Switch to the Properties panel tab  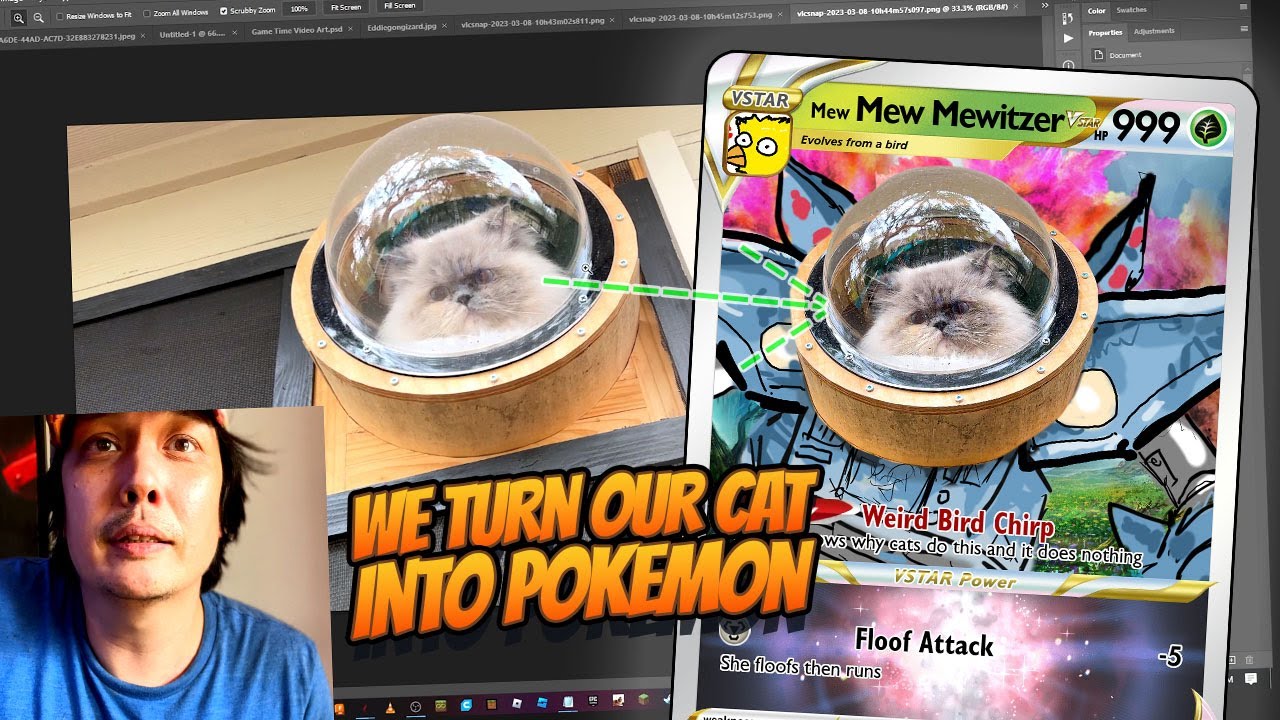point(1105,33)
